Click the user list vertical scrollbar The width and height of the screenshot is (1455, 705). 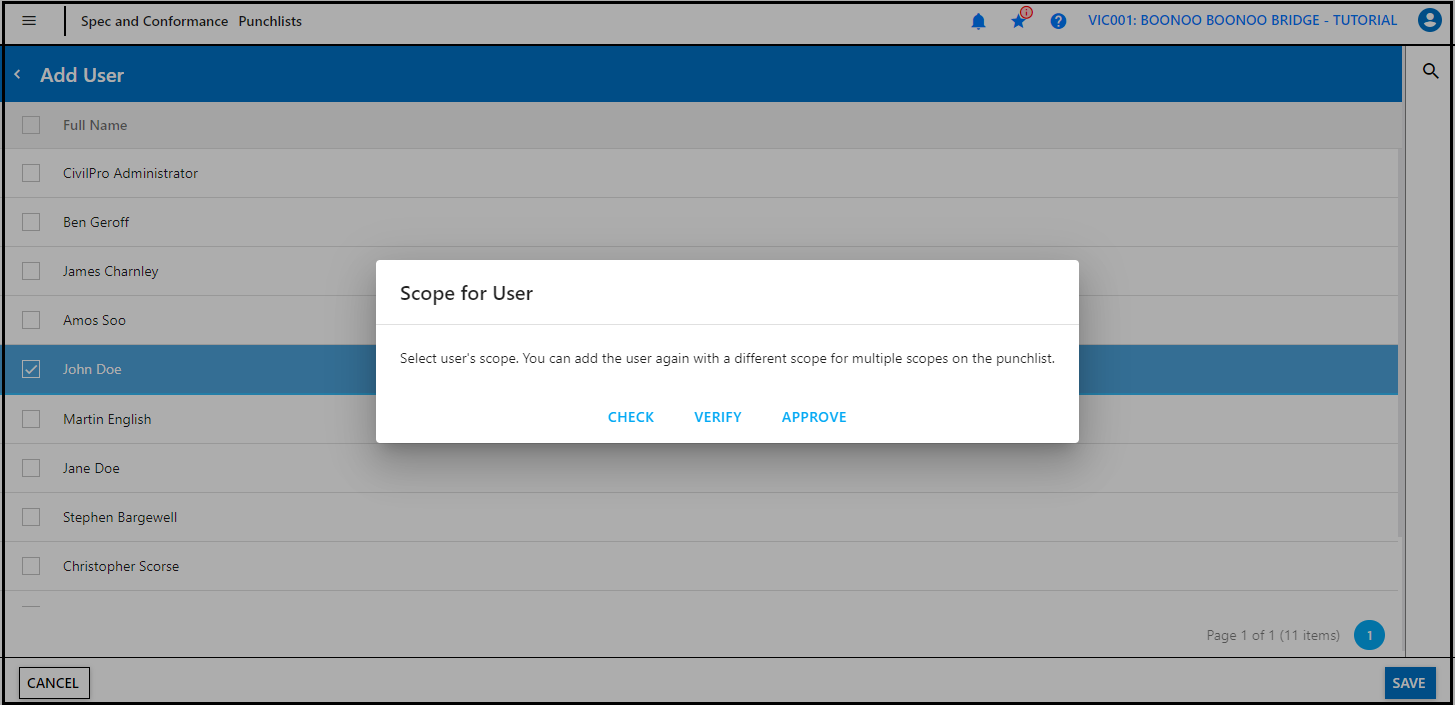coord(1399,343)
